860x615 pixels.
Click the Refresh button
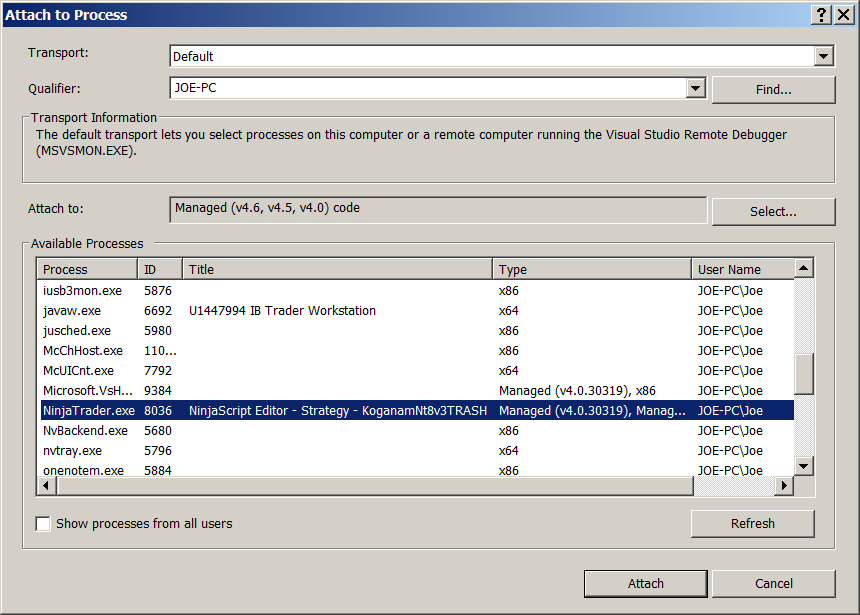coord(752,523)
